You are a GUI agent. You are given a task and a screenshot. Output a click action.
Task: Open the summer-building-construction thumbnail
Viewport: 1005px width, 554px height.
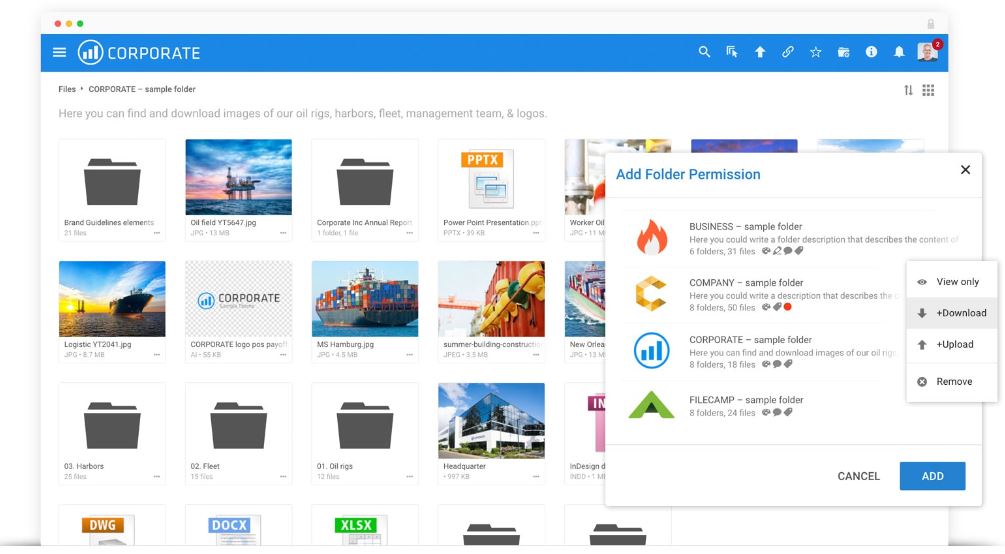tap(492, 299)
